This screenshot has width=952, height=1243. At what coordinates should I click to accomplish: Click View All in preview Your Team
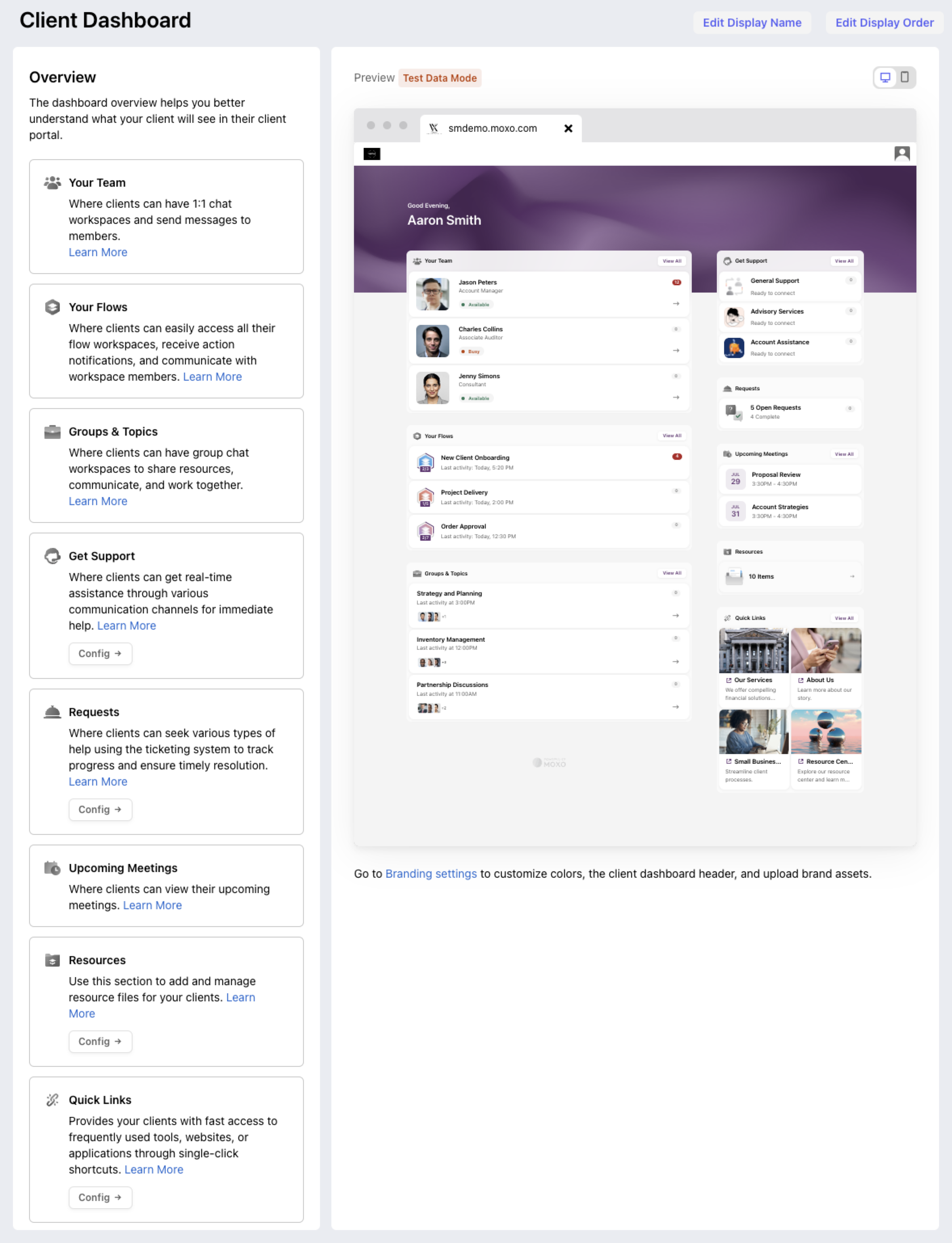(x=672, y=261)
